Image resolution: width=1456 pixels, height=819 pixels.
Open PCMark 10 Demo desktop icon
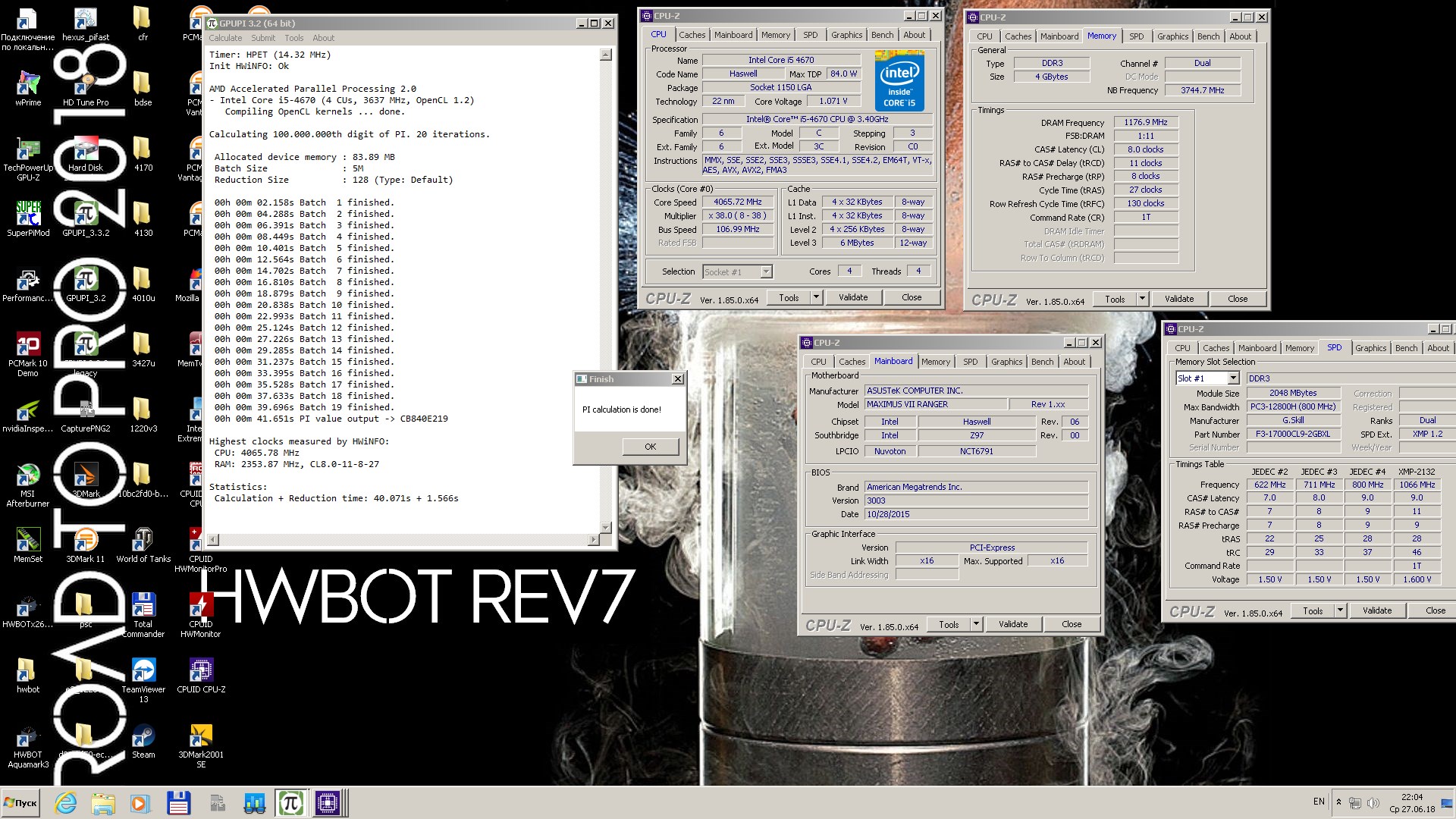pyautogui.click(x=28, y=353)
